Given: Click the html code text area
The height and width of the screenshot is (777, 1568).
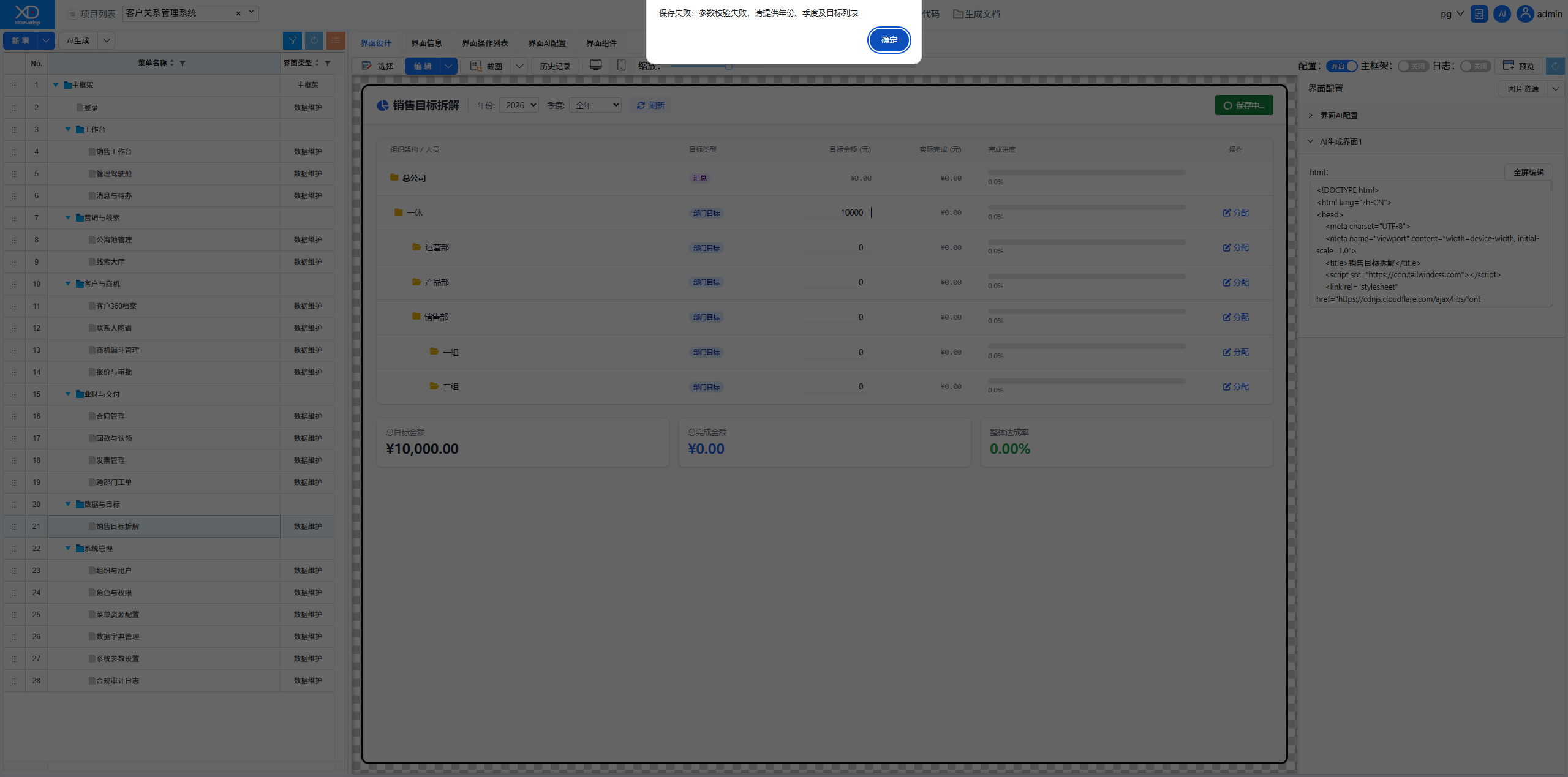Looking at the screenshot, I should click(x=1431, y=244).
